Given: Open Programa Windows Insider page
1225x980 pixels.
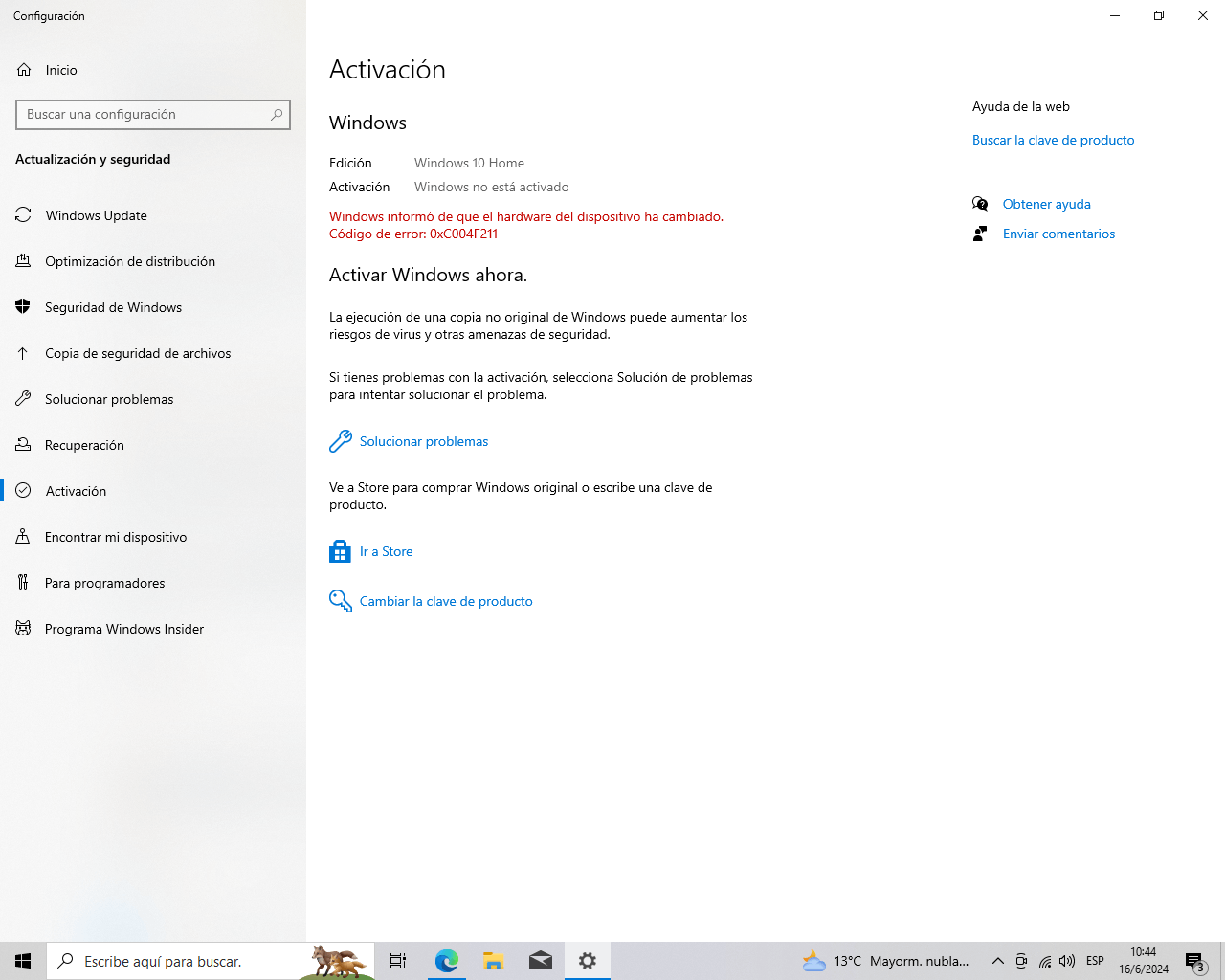Looking at the screenshot, I should pyautogui.click(x=153, y=629).
